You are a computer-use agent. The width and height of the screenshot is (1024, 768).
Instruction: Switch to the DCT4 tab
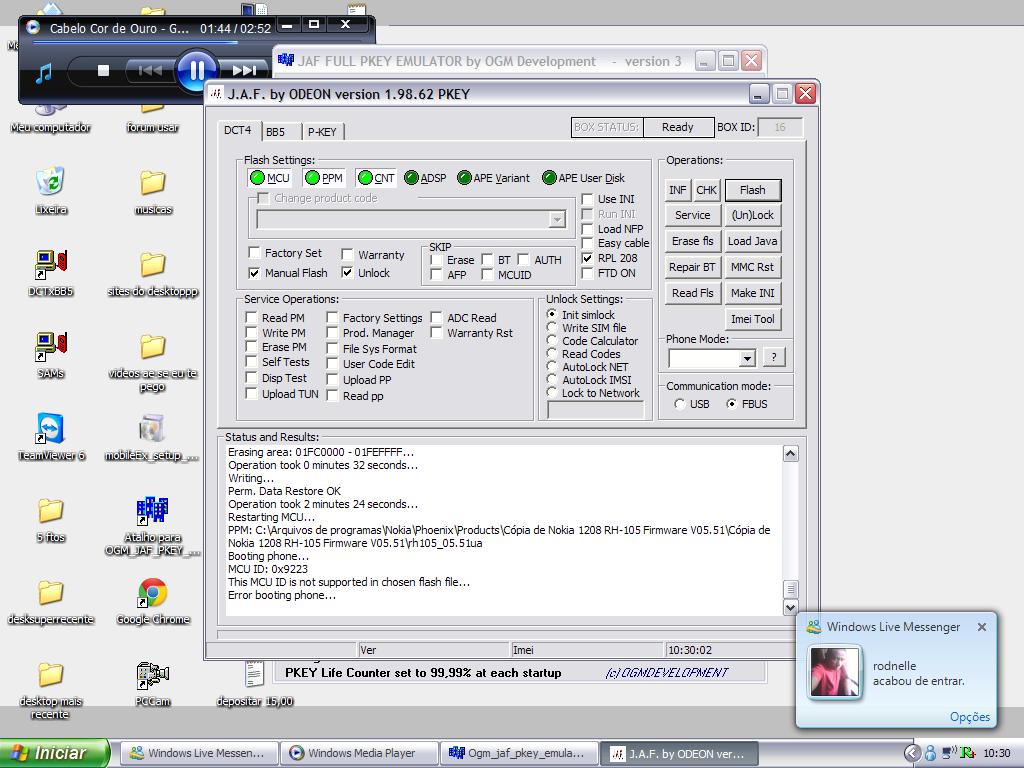pos(238,130)
